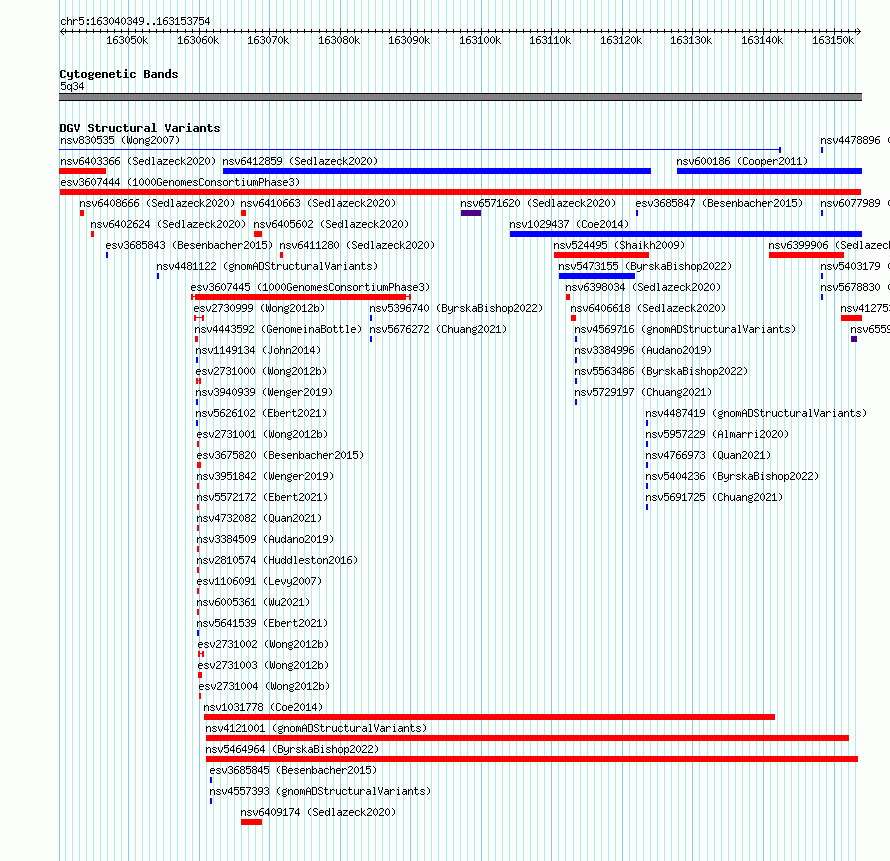890x861 pixels.
Task: Click nsv1029437 (Coe2014) label
Action: click(569, 224)
